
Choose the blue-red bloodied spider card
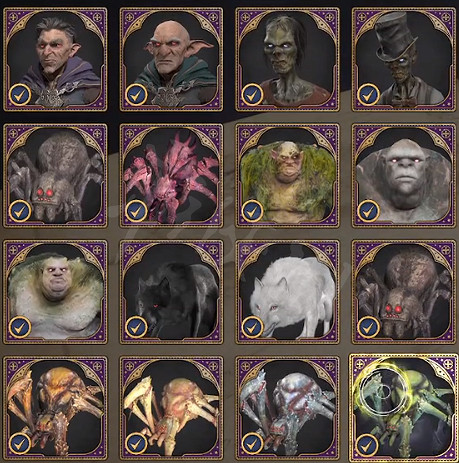click(x=288, y=408)
